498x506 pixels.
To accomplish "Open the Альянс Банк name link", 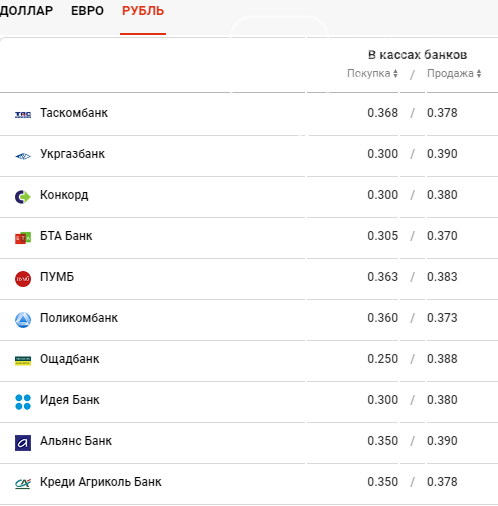I will point(76,441).
